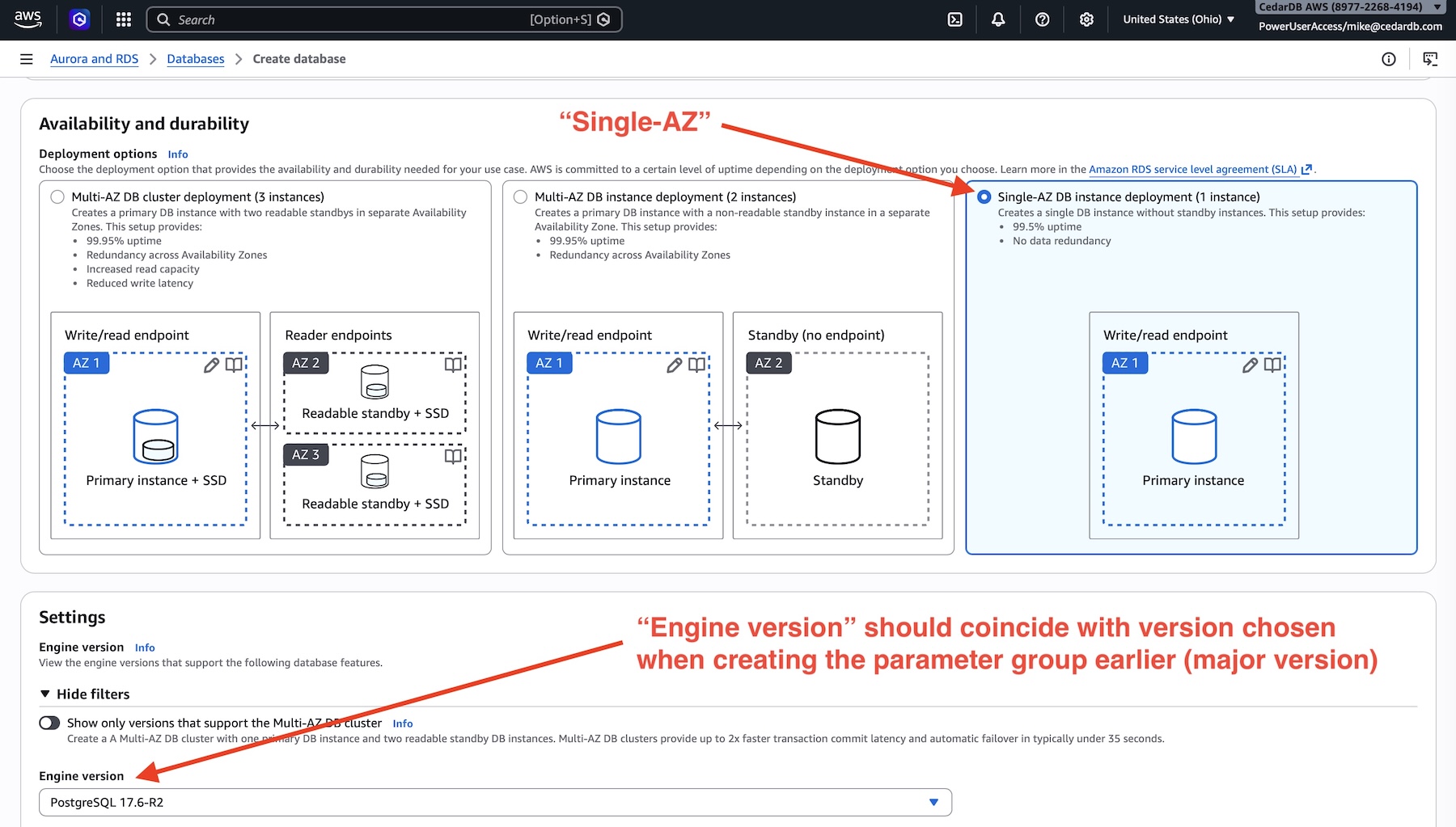
Task: Open the notifications bell
Action: click(x=998, y=19)
